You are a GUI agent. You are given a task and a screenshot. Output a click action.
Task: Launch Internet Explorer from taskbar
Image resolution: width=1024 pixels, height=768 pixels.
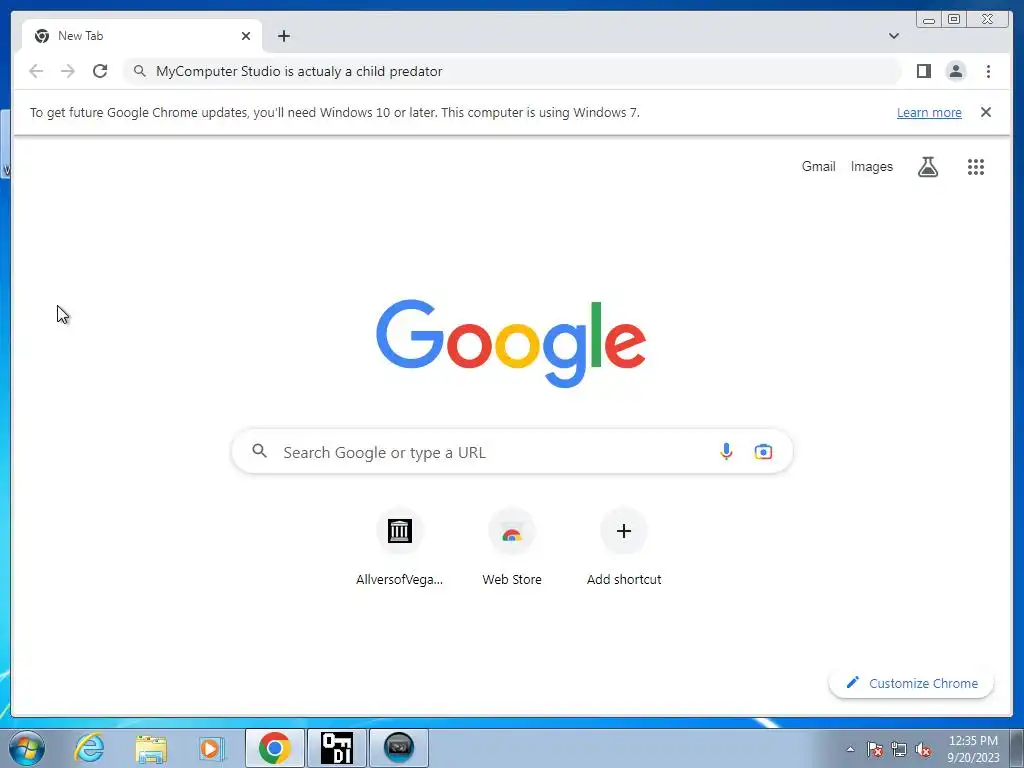tap(89, 748)
